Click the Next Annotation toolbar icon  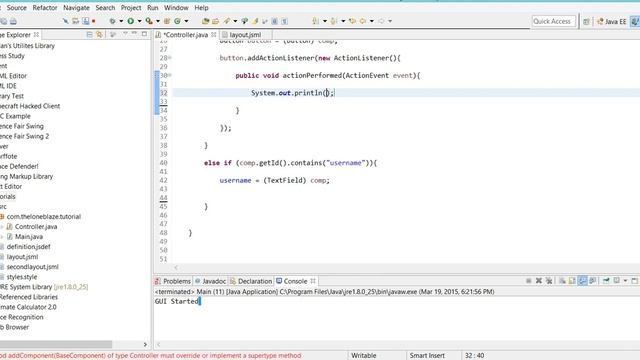pos(316,21)
